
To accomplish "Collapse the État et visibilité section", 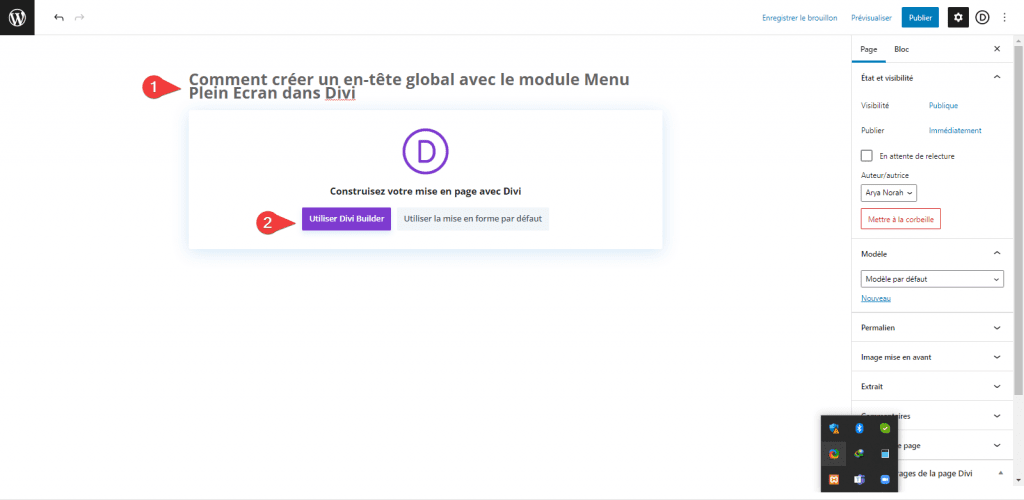I will 997,78.
